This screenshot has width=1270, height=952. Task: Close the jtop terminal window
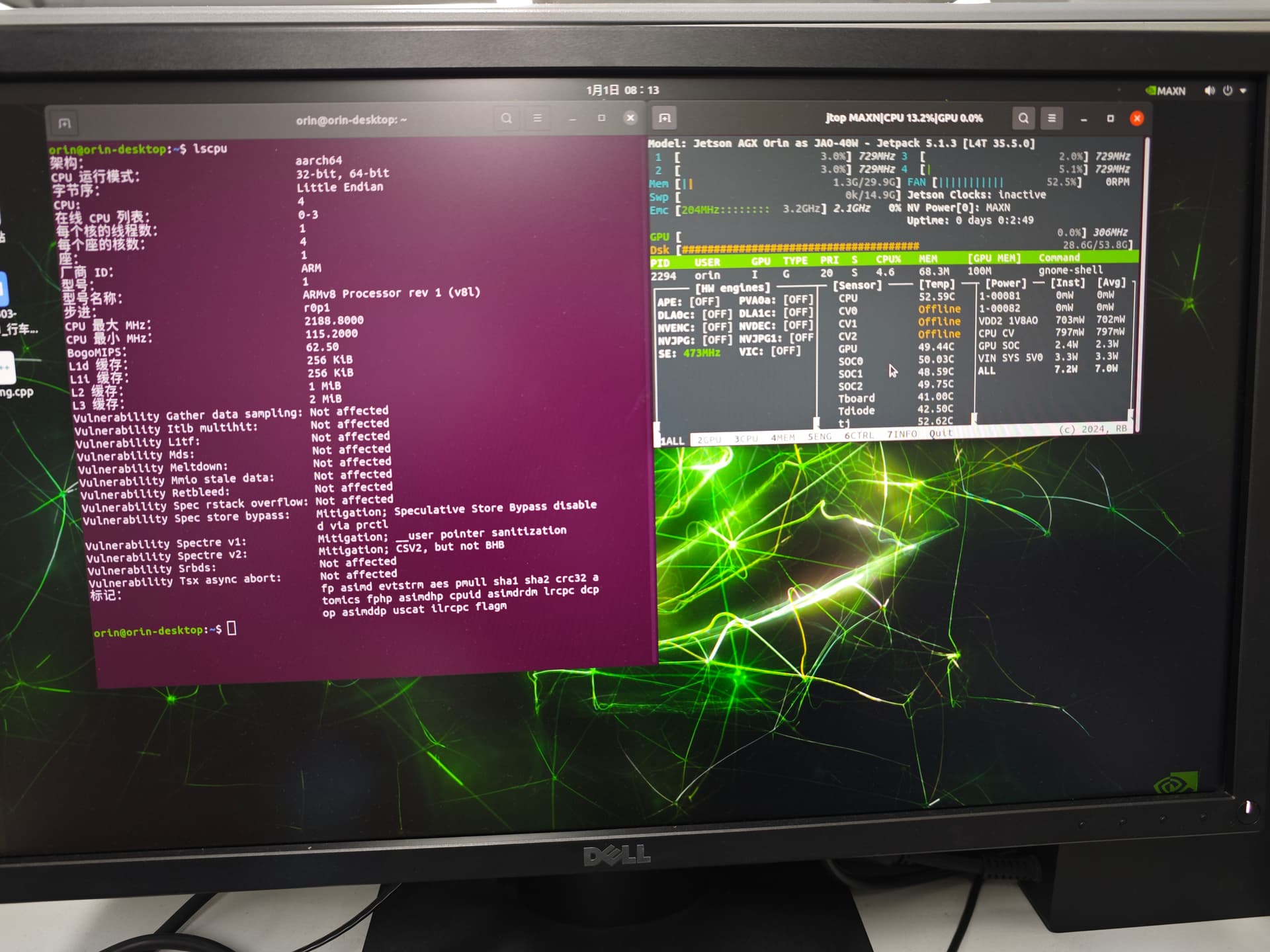tap(1136, 118)
